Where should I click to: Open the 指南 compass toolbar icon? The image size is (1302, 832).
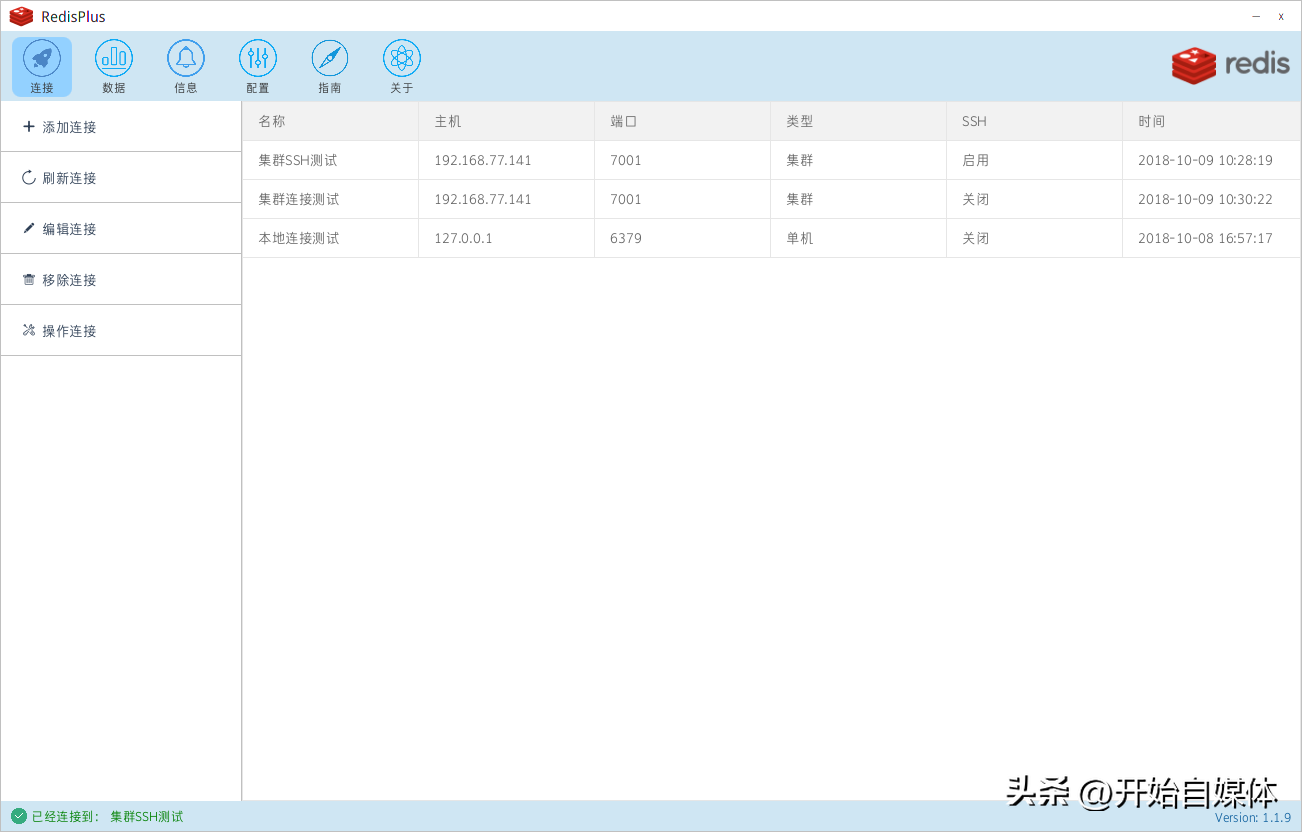[330, 67]
